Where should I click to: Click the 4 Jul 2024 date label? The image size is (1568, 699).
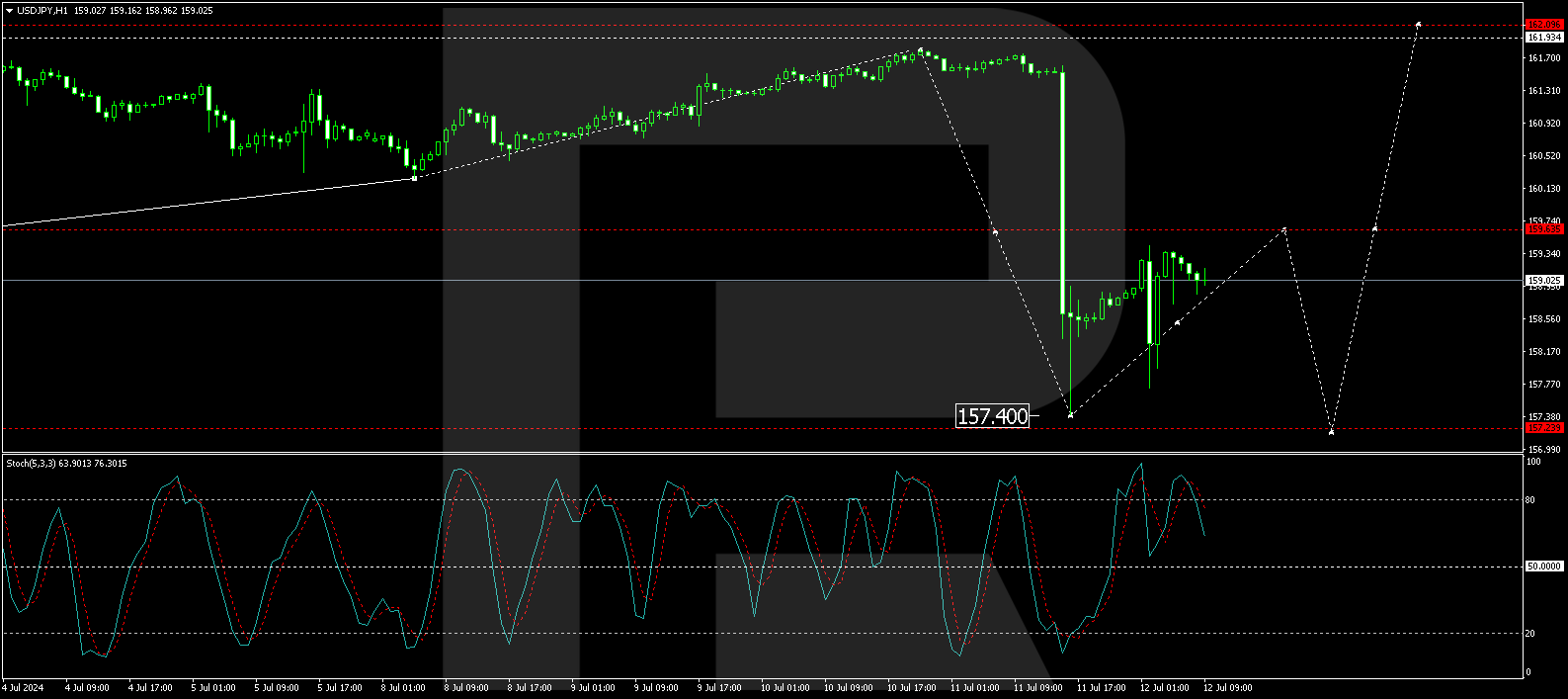point(23,688)
